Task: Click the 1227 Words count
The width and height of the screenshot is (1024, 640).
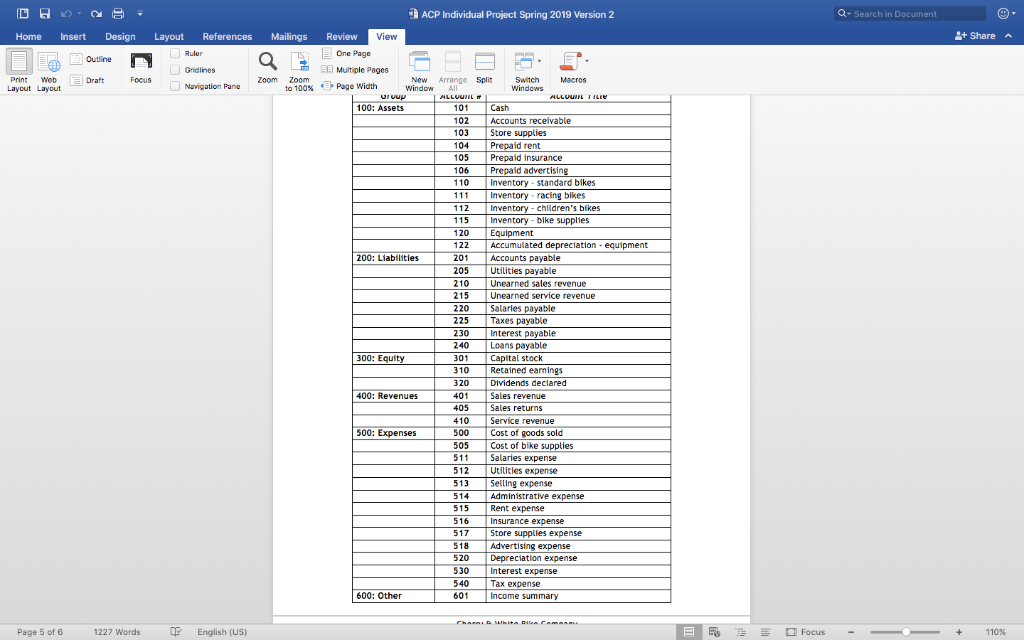Action: click(x=117, y=632)
